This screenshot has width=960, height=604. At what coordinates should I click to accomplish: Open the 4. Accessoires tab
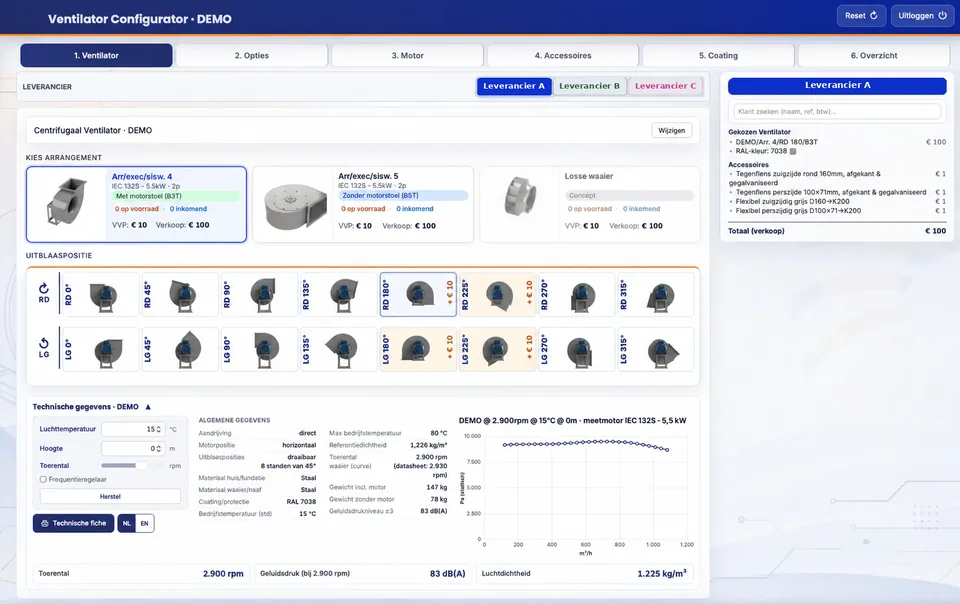pyautogui.click(x=563, y=55)
